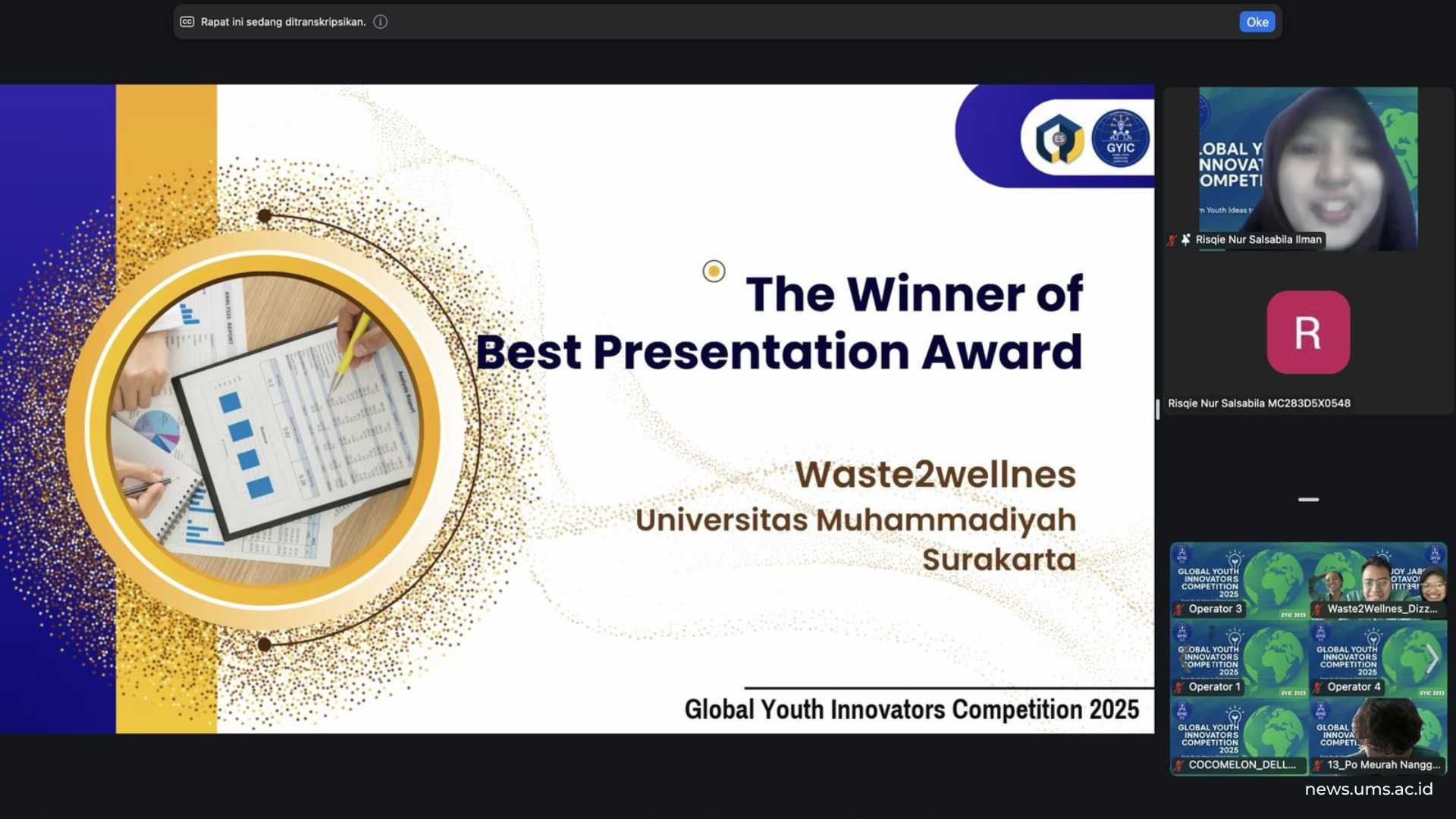Select Operator 4 video thumbnail
The width and height of the screenshot is (1456, 819).
click(1378, 659)
